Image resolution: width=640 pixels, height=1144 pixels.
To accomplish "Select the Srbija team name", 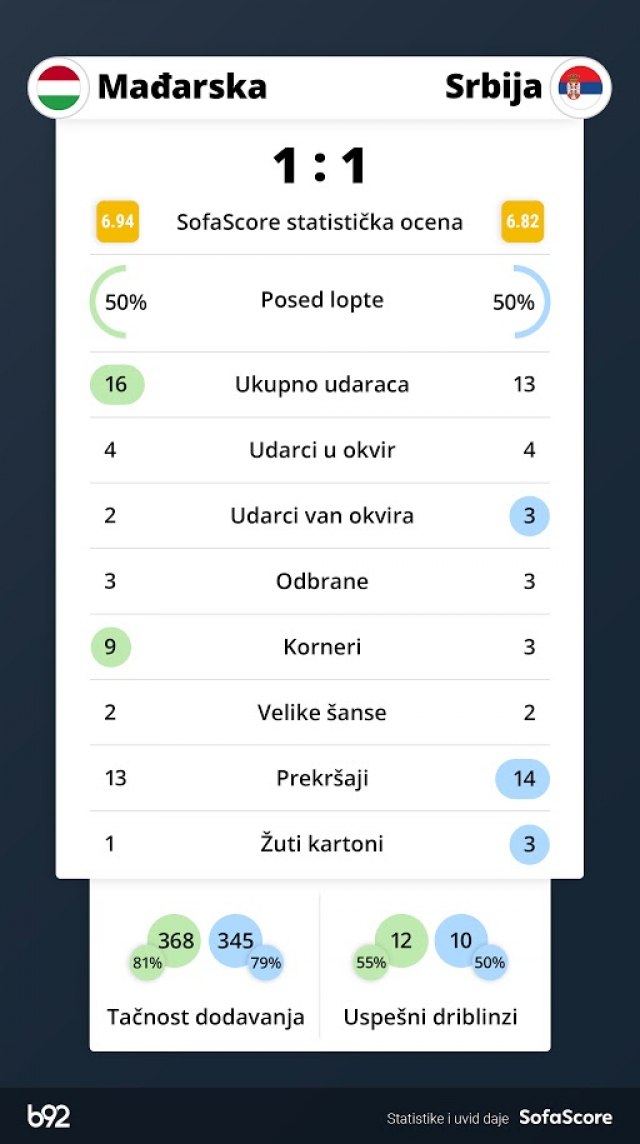I will [493, 87].
